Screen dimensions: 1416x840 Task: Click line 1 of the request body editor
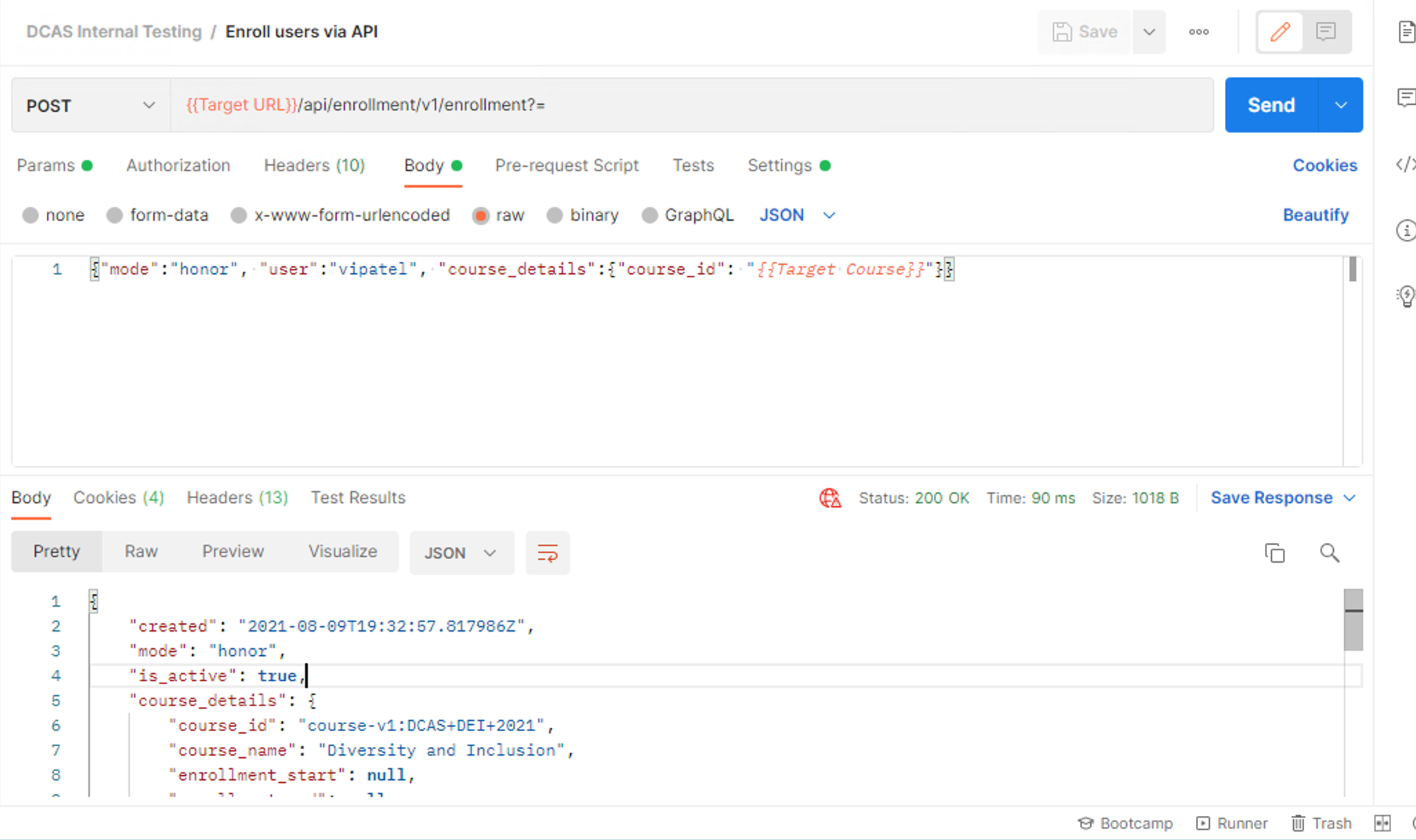[522, 269]
